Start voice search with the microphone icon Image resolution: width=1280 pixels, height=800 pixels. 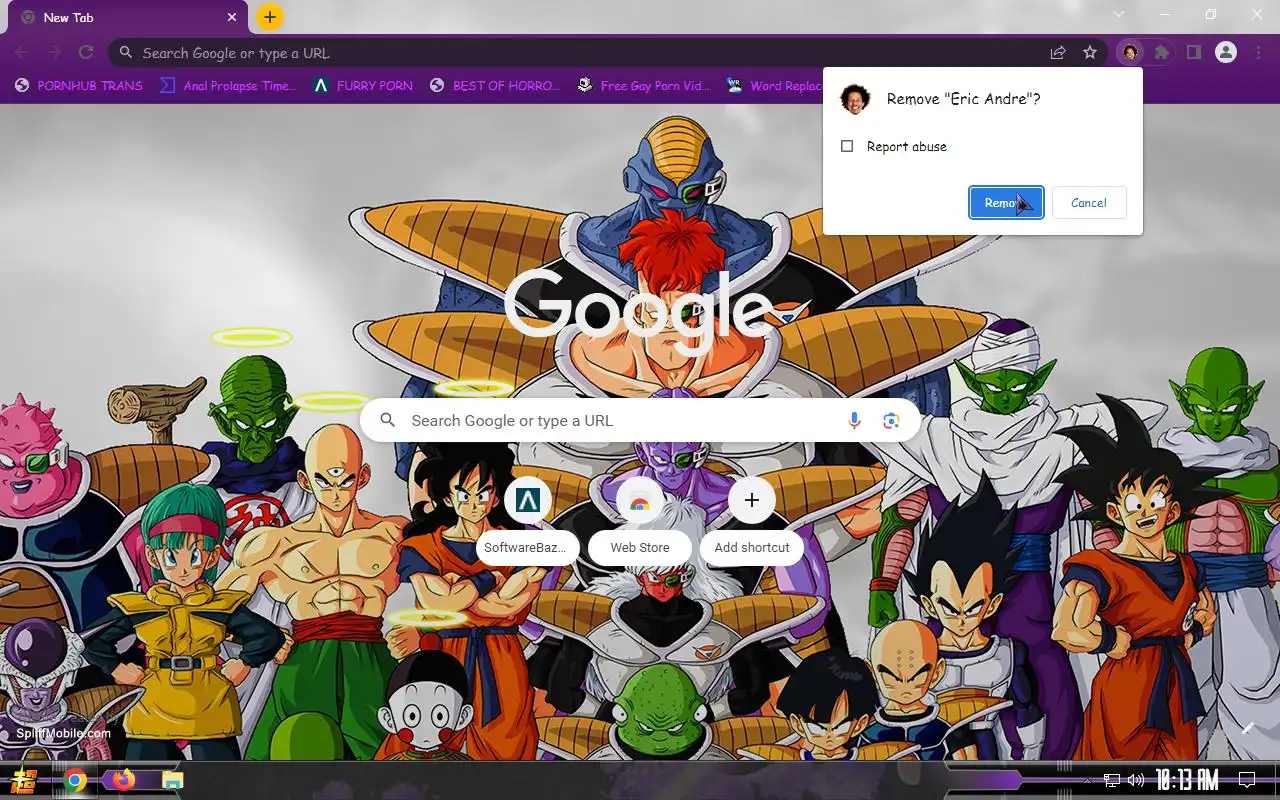854,421
